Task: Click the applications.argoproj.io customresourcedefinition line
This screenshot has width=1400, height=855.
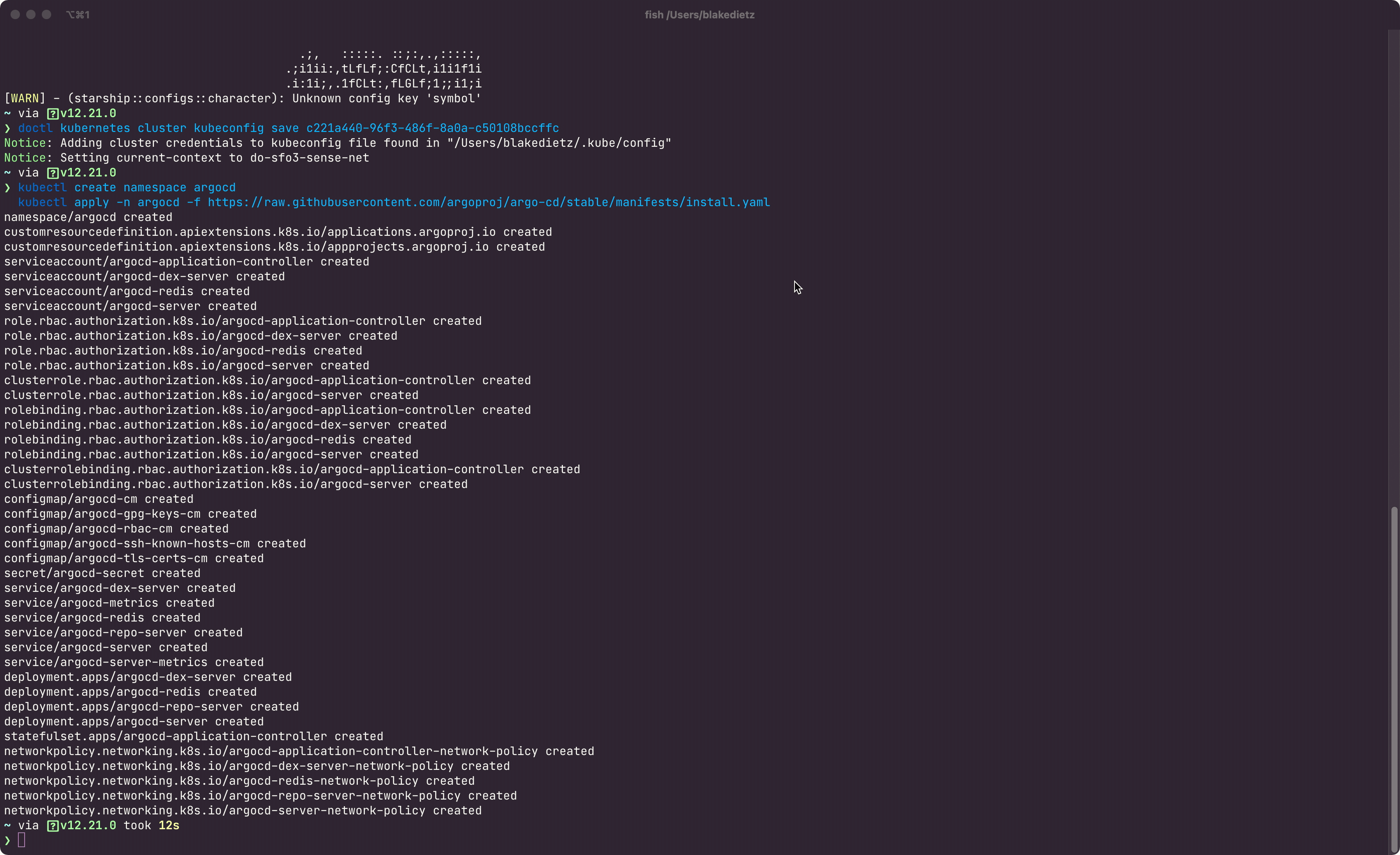Action: click(x=278, y=232)
